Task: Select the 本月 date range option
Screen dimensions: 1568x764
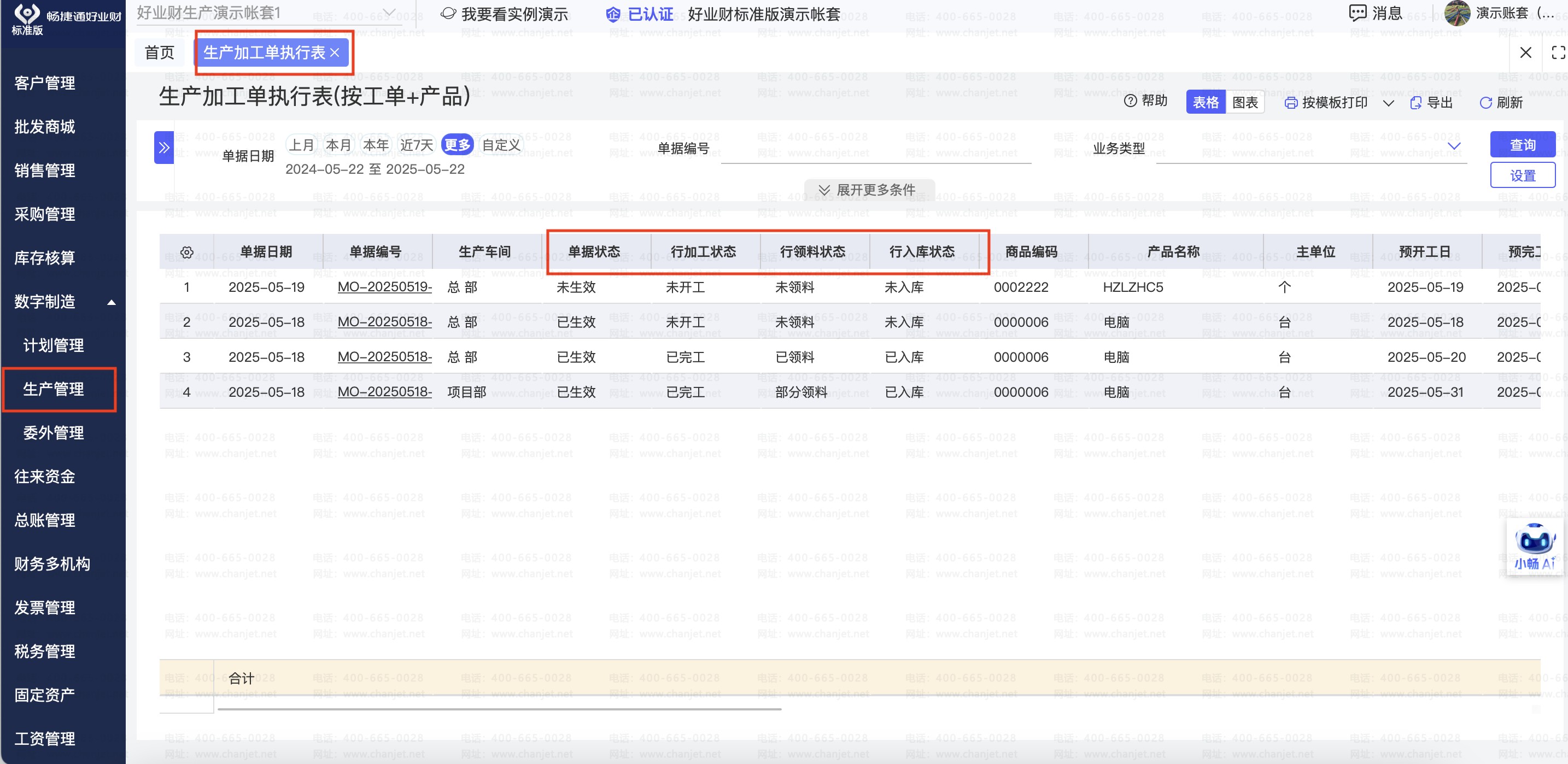Action: tap(338, 145)
